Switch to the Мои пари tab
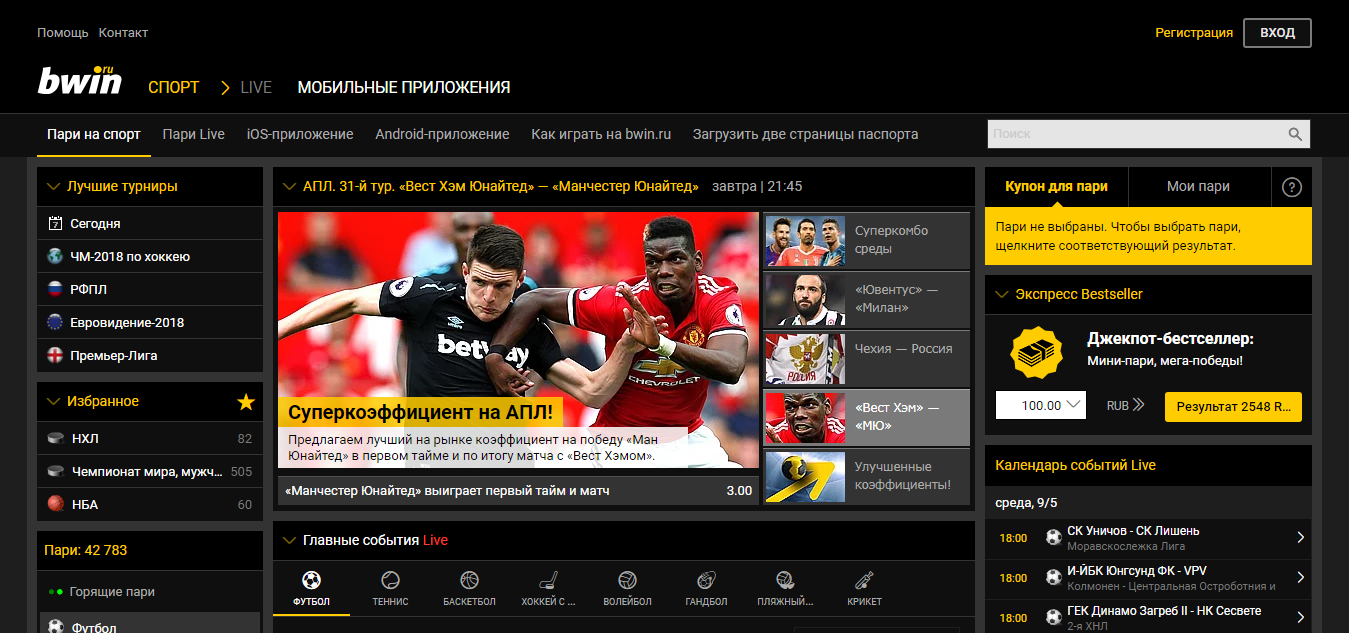Screen dimensions: 1349x633 (x=1198, y=186)
